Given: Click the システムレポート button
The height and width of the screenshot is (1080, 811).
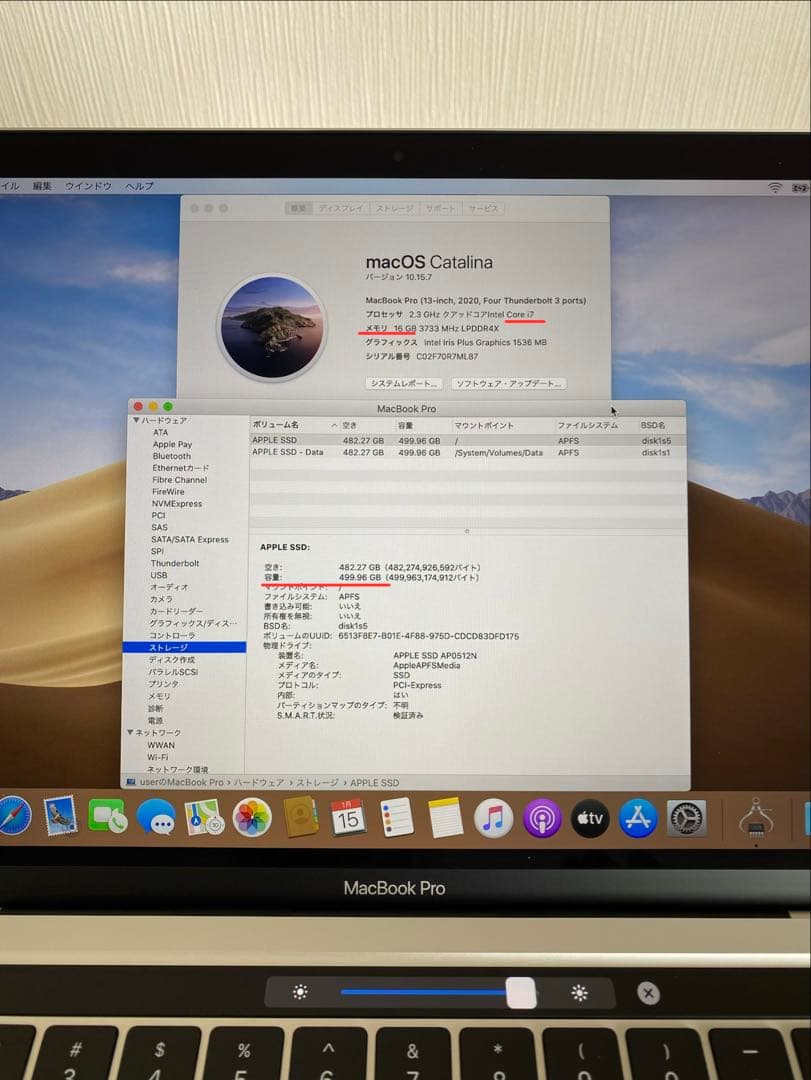Looking at the screenshot, I should [404, 382].
